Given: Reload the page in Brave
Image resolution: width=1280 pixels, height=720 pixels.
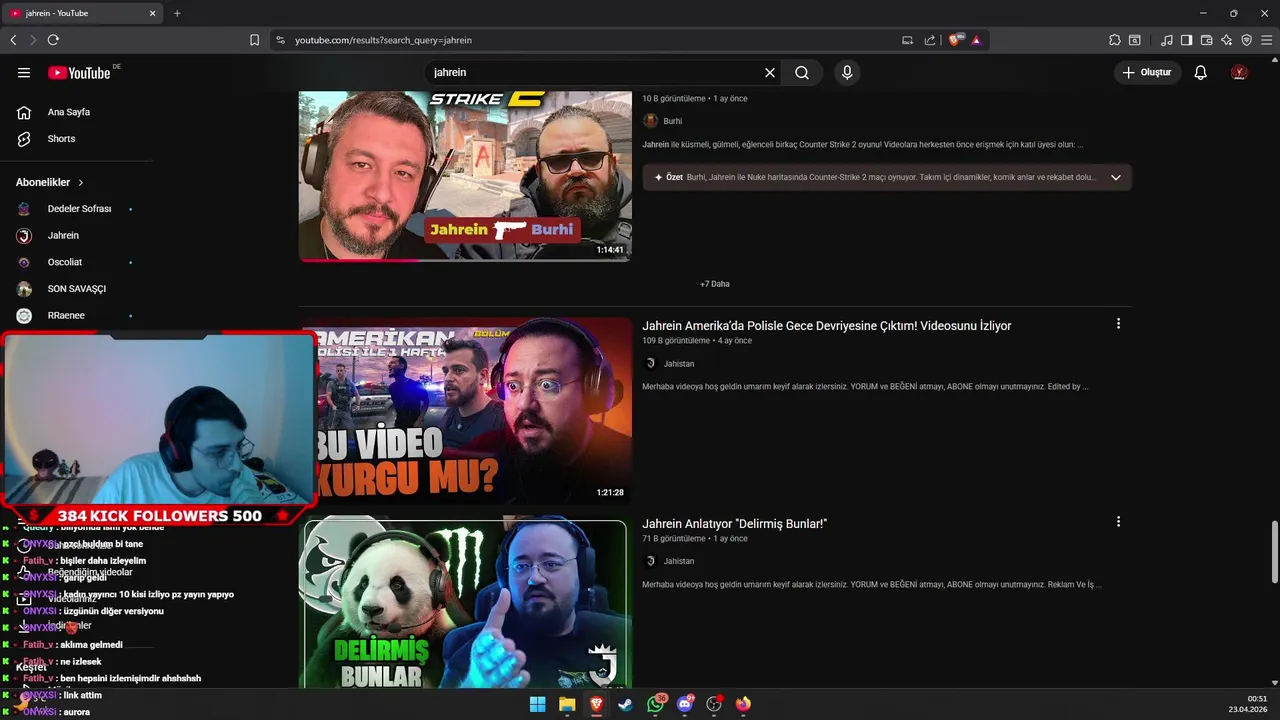Looking at the screenshot, I should tap(53, 40).
